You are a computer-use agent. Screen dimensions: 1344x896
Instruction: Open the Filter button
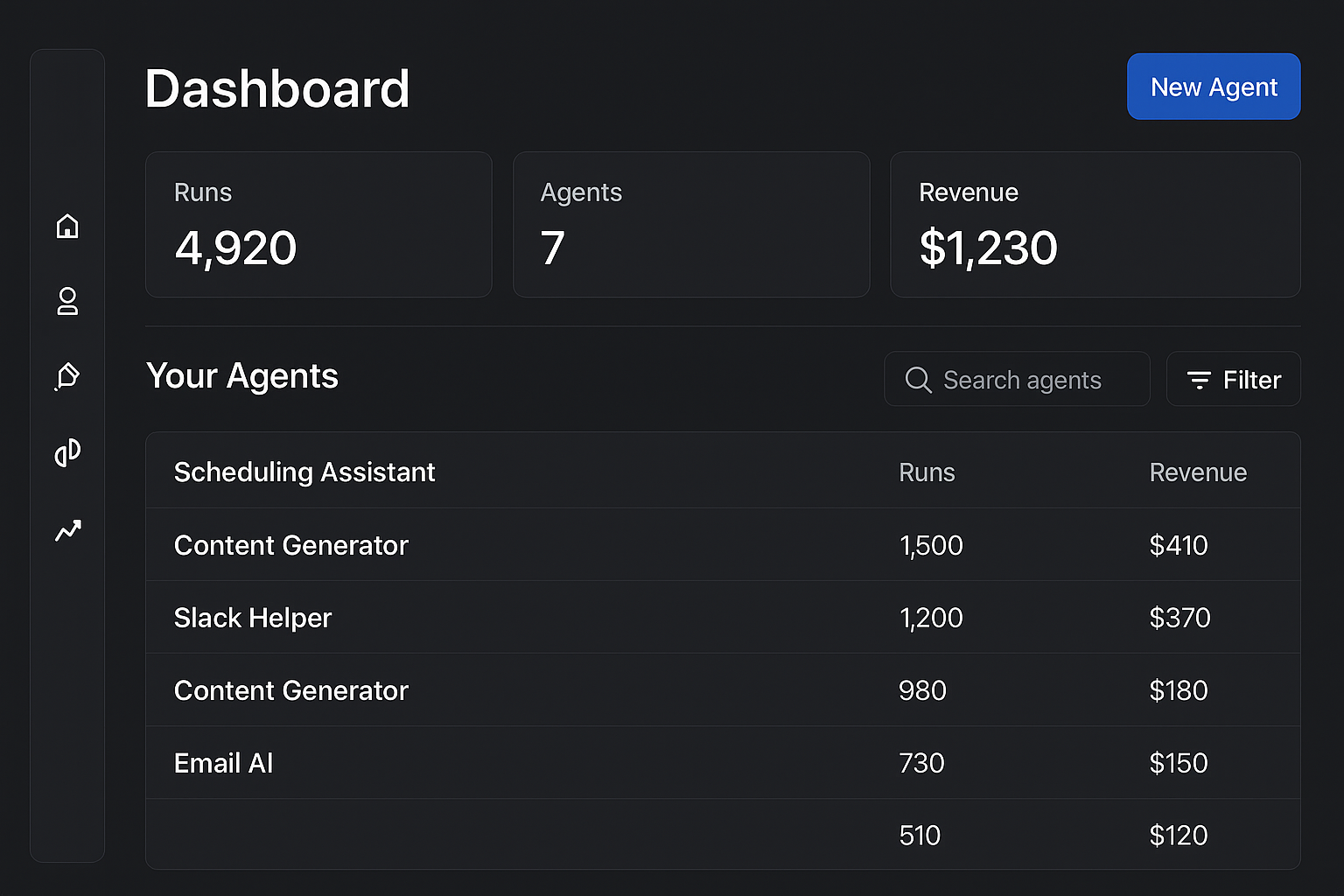point(1233,380)
